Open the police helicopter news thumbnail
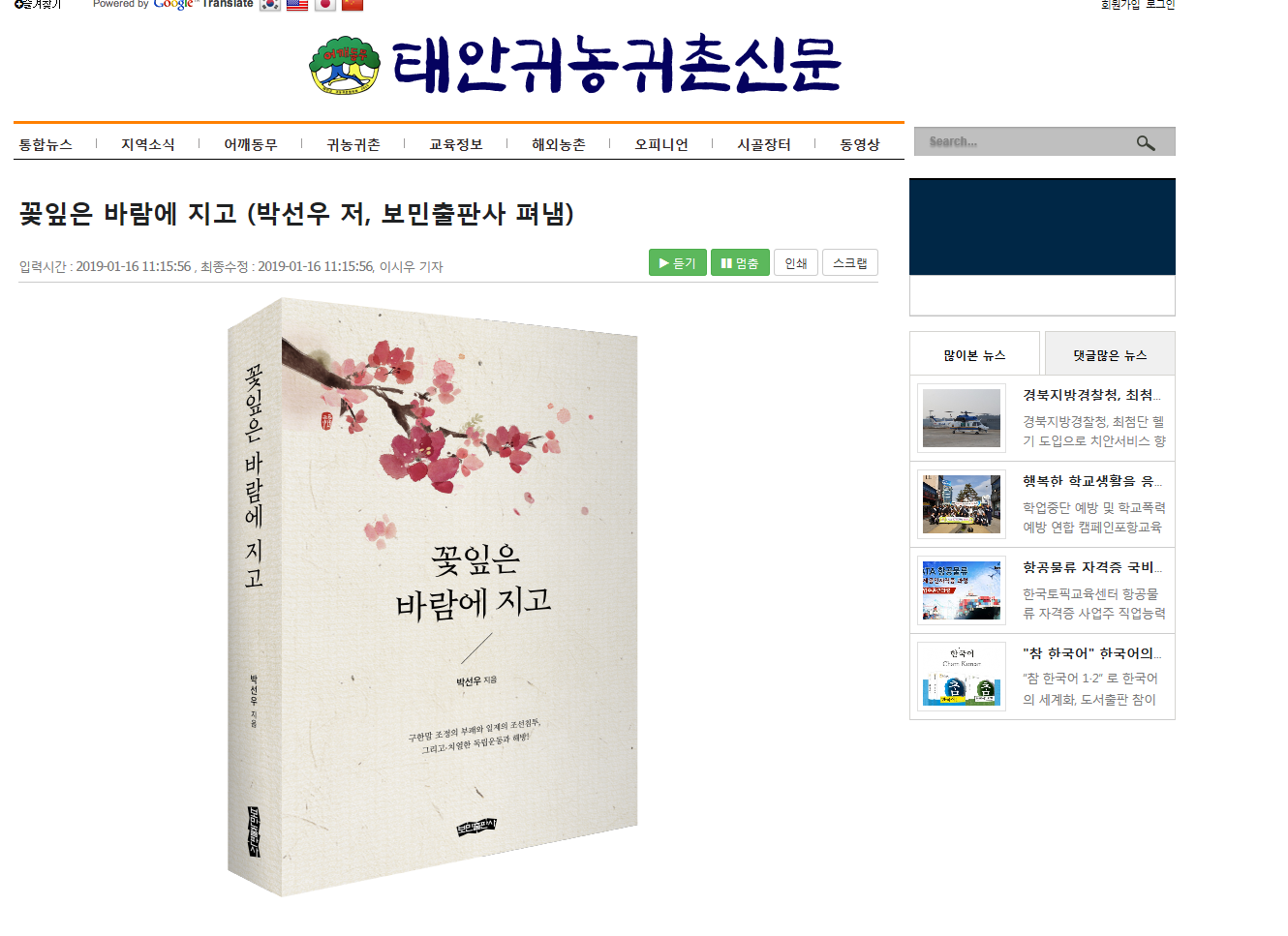This screenshot has height=936, width=1288. [x=962, y=418]
